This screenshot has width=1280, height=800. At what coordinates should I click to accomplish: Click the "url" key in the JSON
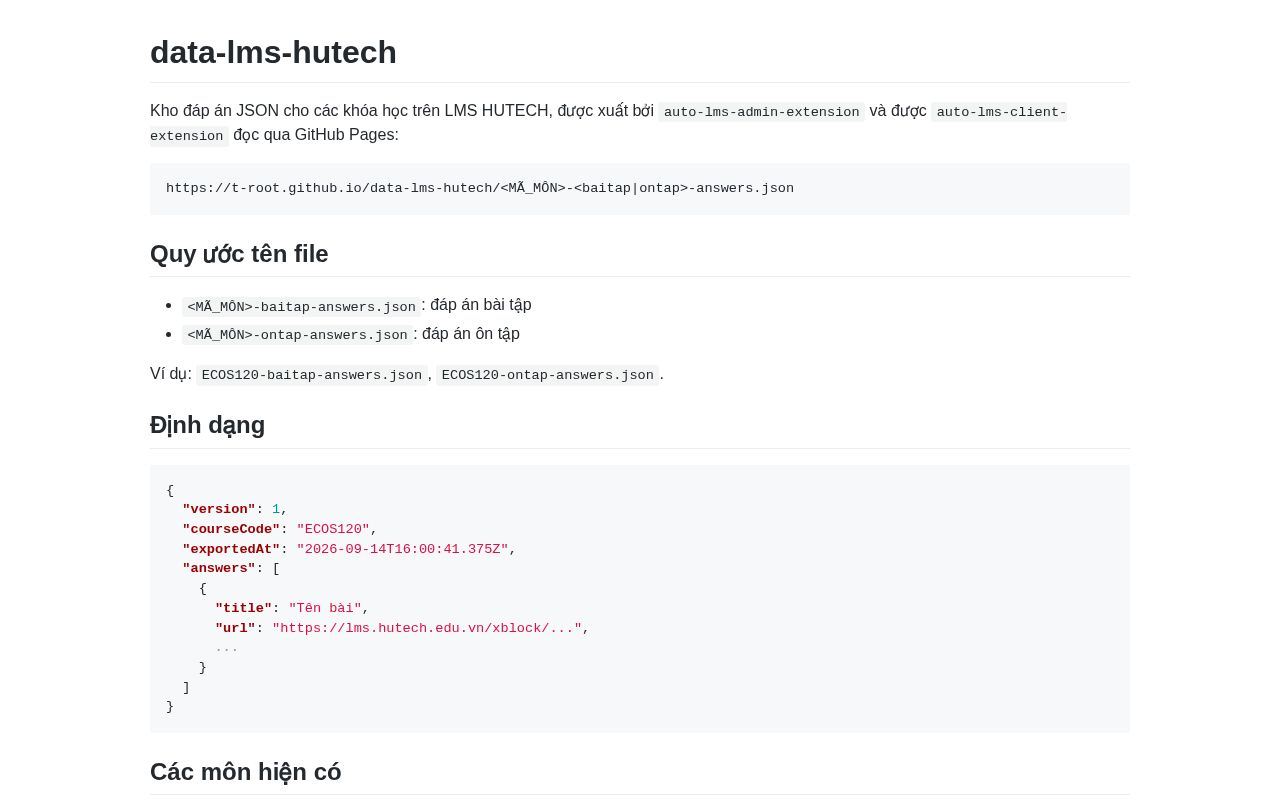tap(235, 629)
